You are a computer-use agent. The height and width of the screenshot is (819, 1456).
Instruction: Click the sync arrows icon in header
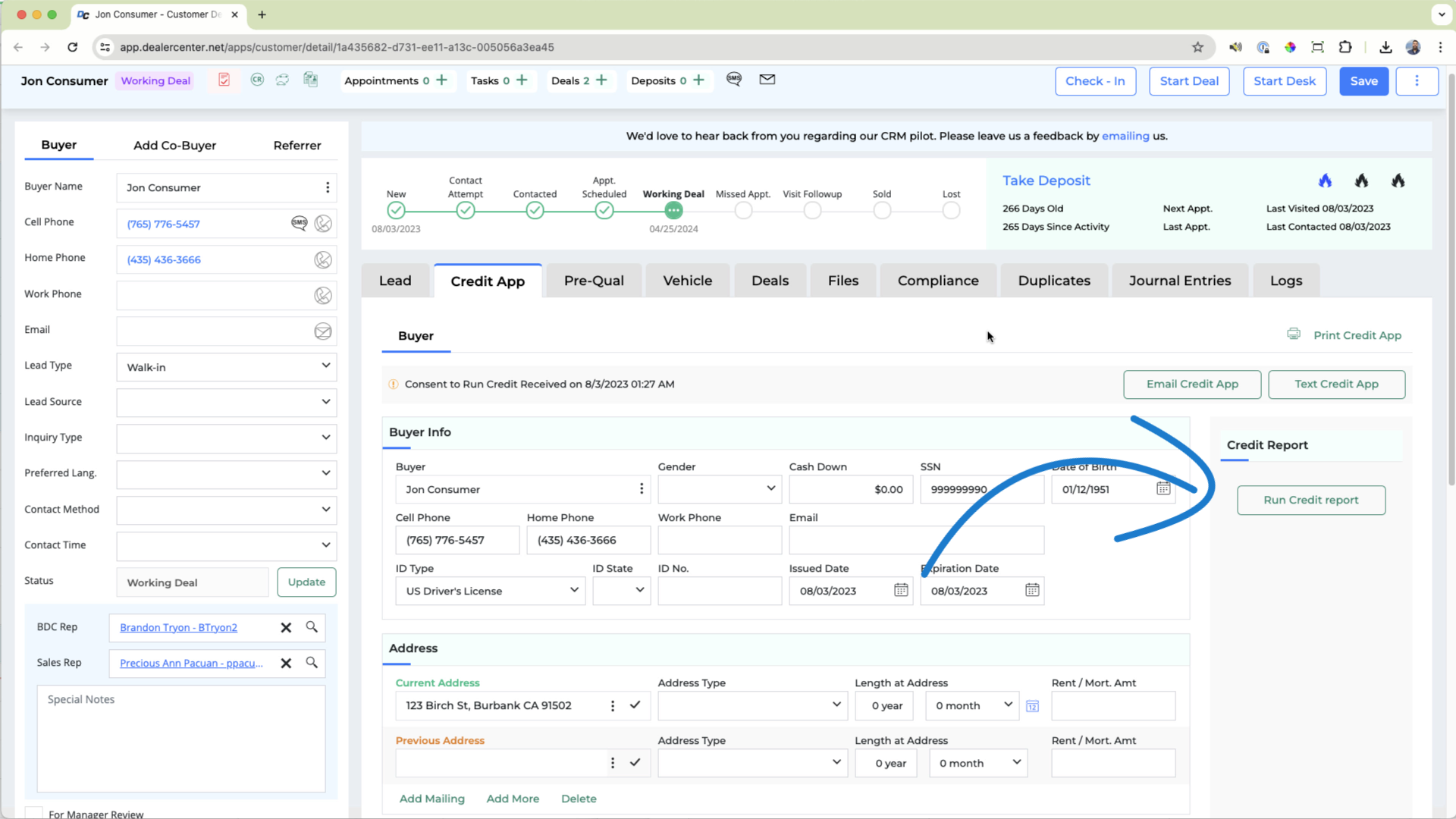pyautogui.click(x=282, y=80)
